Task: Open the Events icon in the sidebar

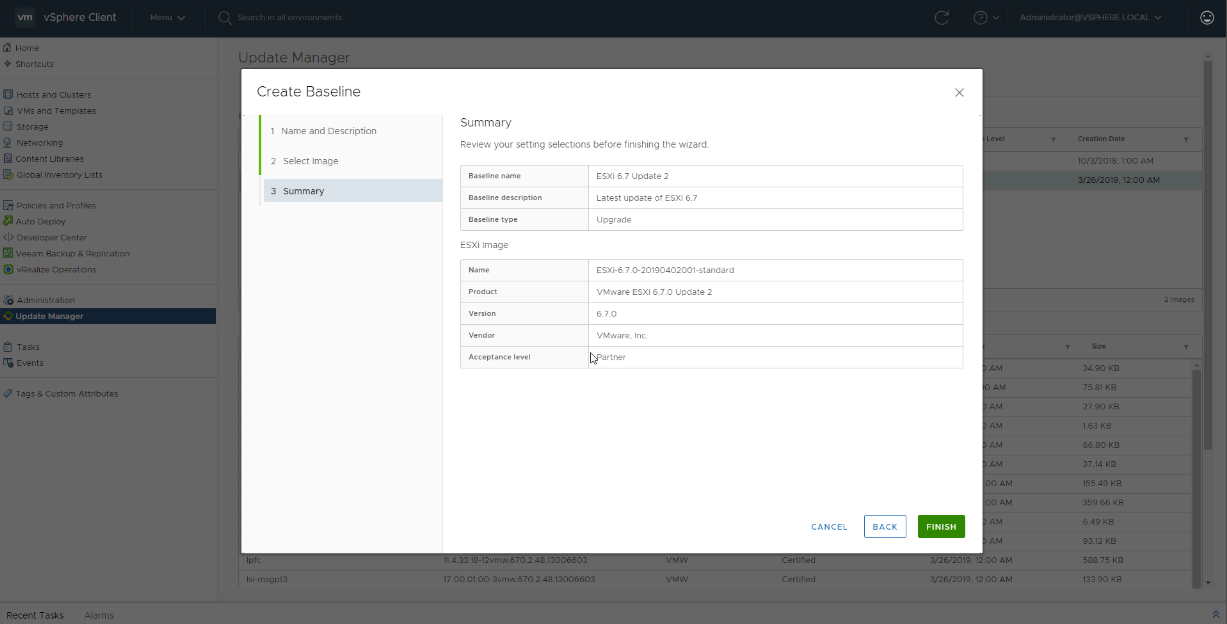Action: coord(7,363)
